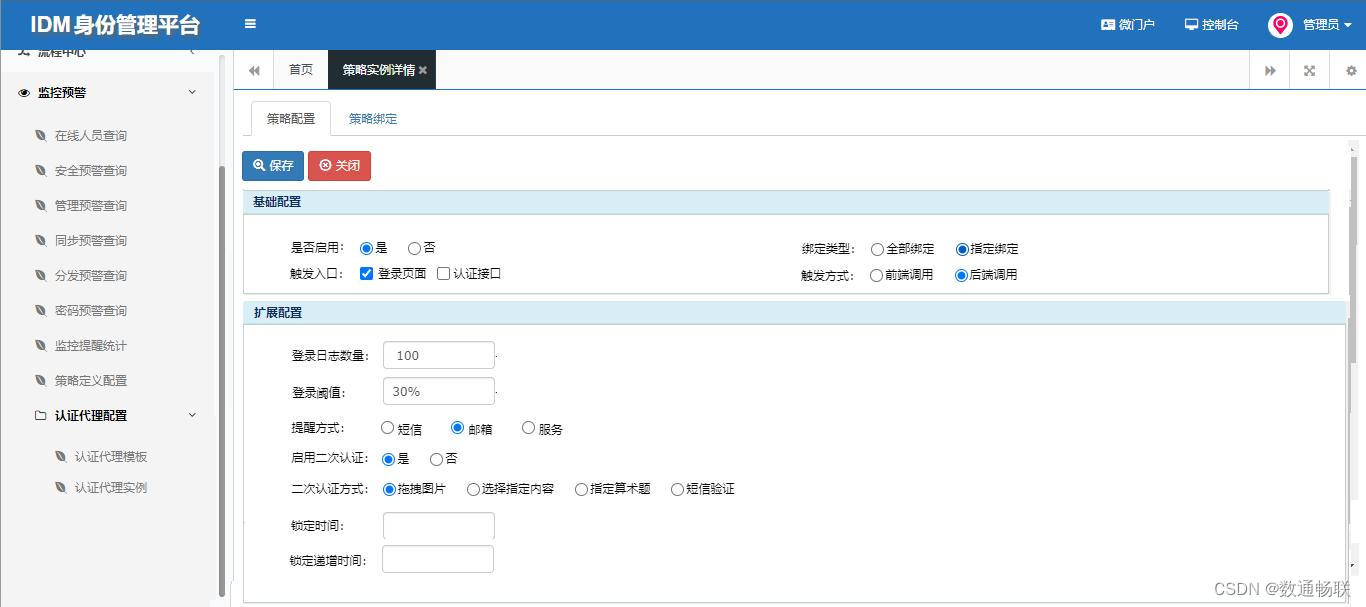
Task: Switch to the 策略绑定 sub-tab
Action: pos(373,118)
